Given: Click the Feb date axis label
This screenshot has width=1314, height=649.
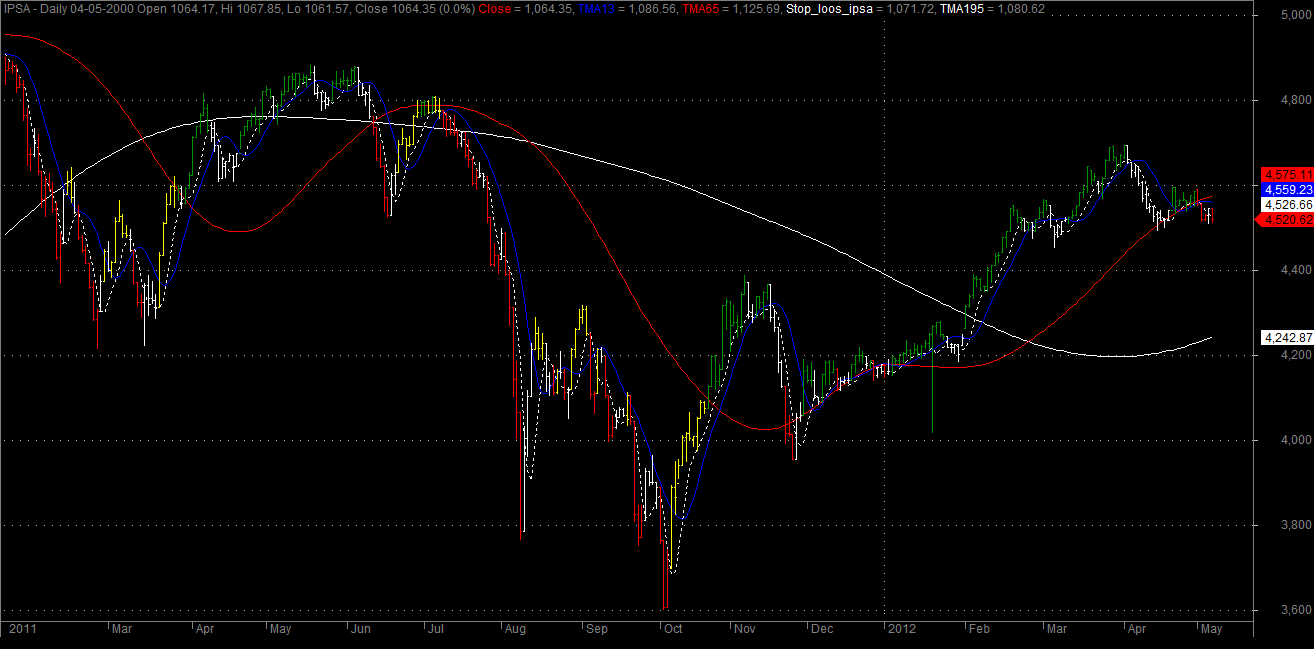Looking at the screenshot, I should [978, 629].
